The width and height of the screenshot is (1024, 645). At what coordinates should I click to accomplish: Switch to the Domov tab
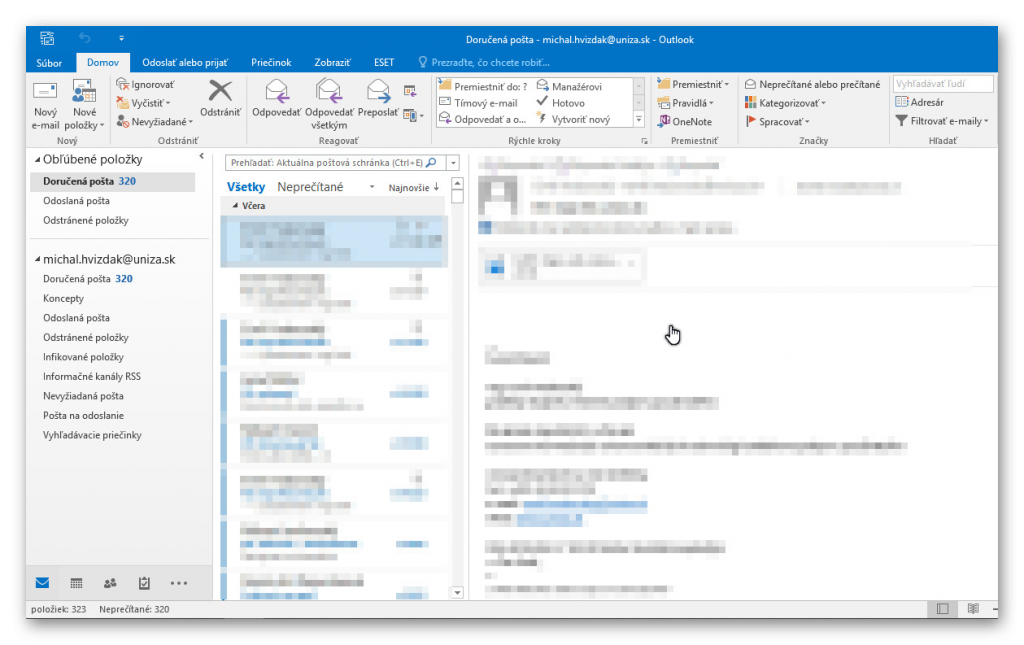pyautogui.click(x=103, y=63)
